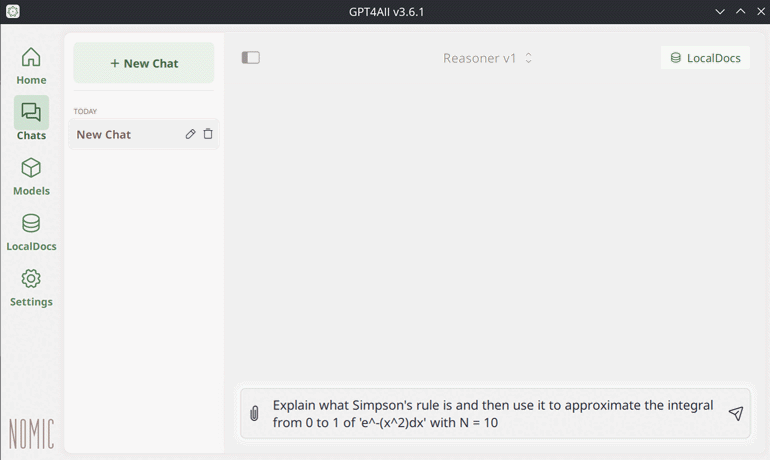Delete New Chat with trash icon
770x460 pixels.
(x=208, y=134)
